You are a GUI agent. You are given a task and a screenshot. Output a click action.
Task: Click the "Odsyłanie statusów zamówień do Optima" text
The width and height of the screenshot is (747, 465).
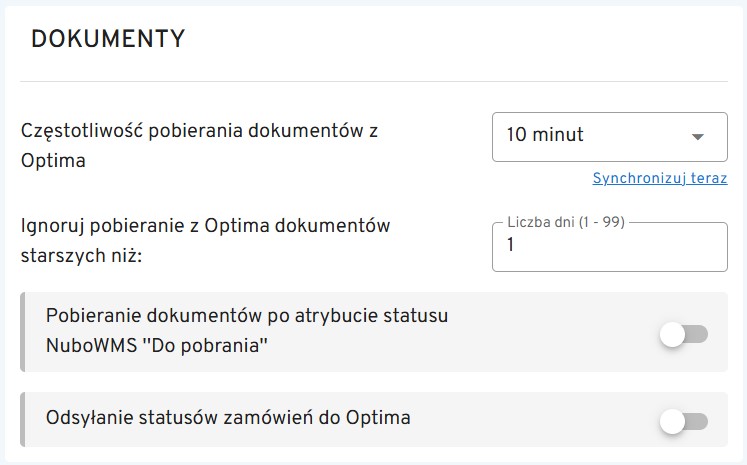pos(229,417)
